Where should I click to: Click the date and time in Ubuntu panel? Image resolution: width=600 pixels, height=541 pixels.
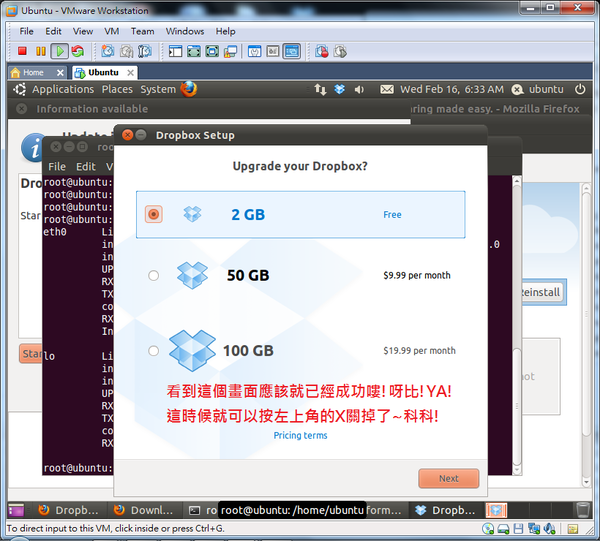tap(452, 90)
